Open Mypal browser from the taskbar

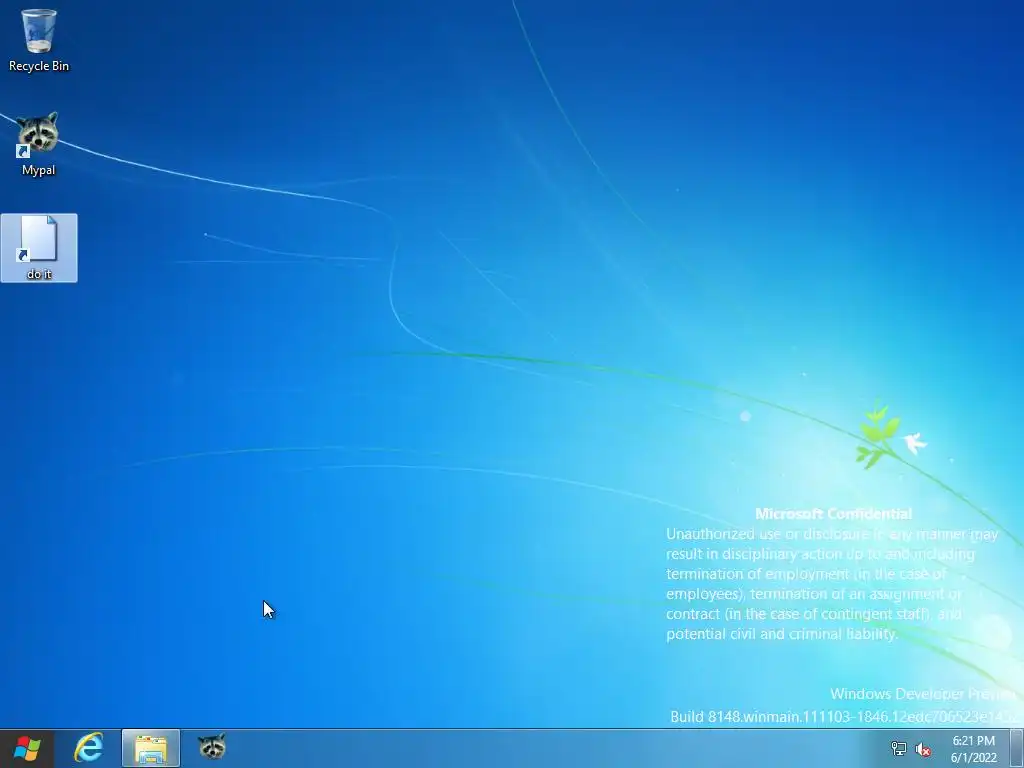pos(212,746)
